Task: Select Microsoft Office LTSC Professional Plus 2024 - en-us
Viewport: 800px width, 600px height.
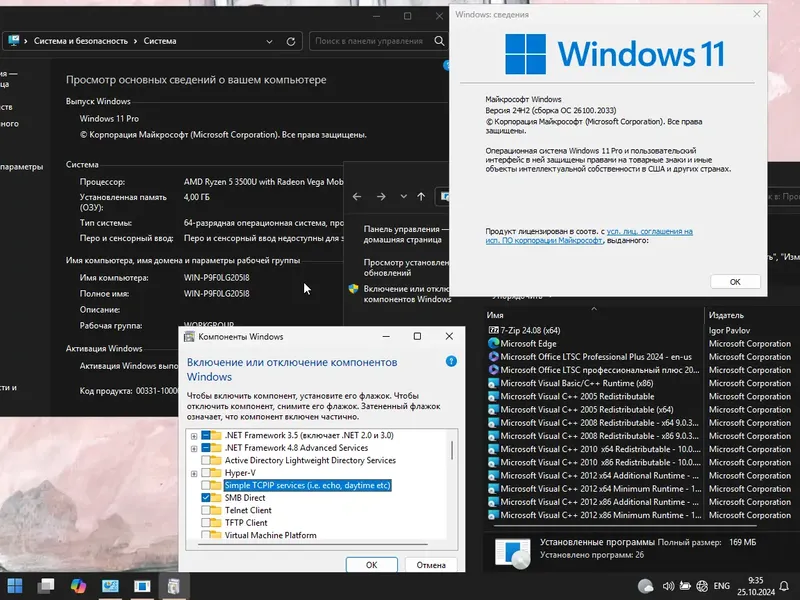Action: point(596,357)
